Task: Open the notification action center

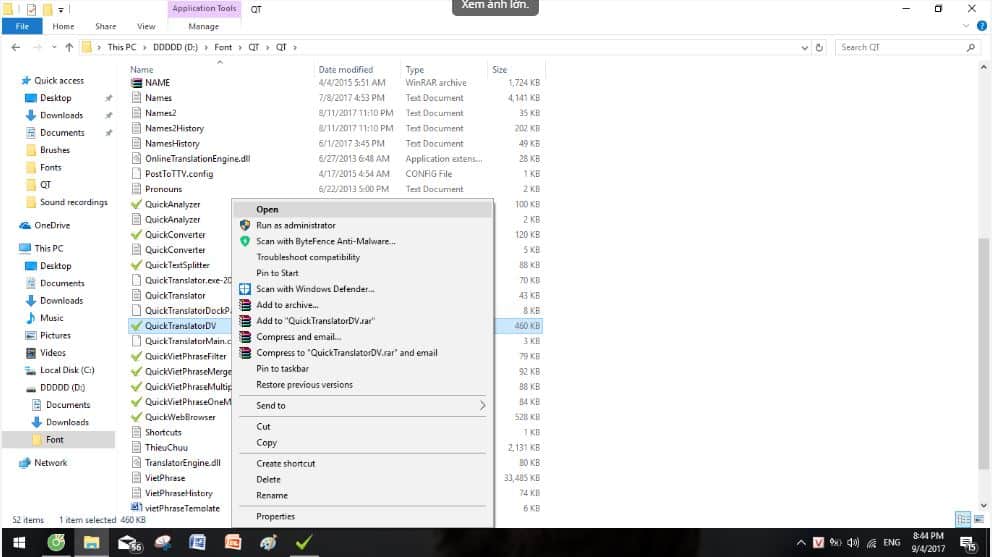Action: point(968,543)
